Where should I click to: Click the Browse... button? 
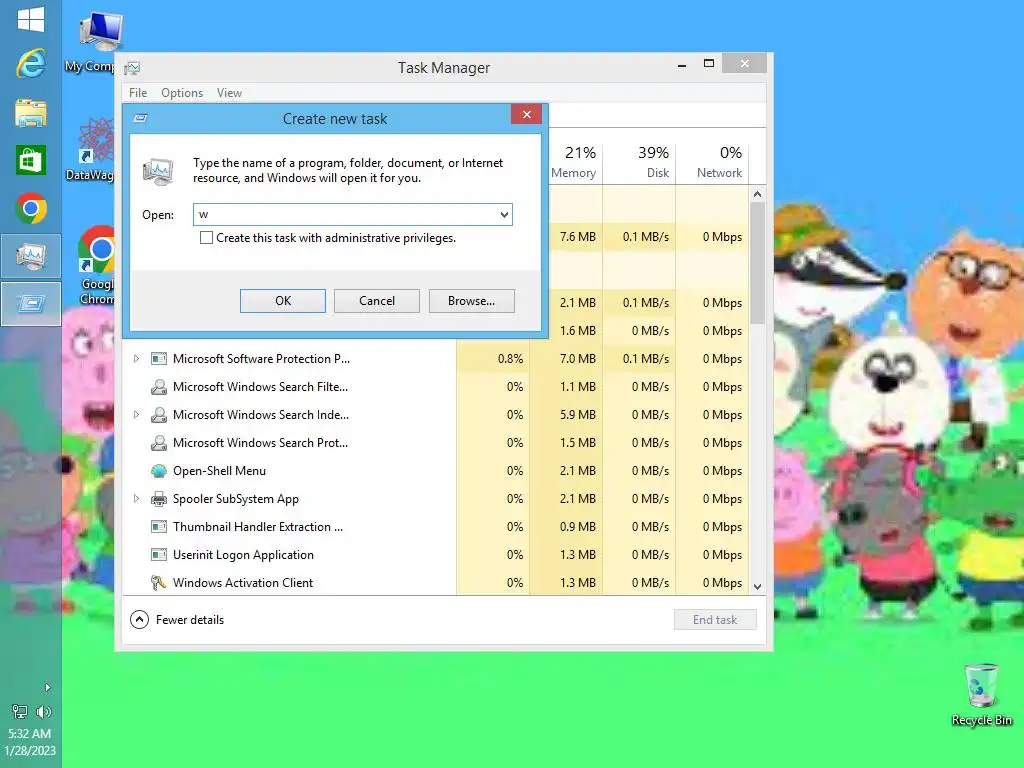pyautogui.click(x=472, y=301)
